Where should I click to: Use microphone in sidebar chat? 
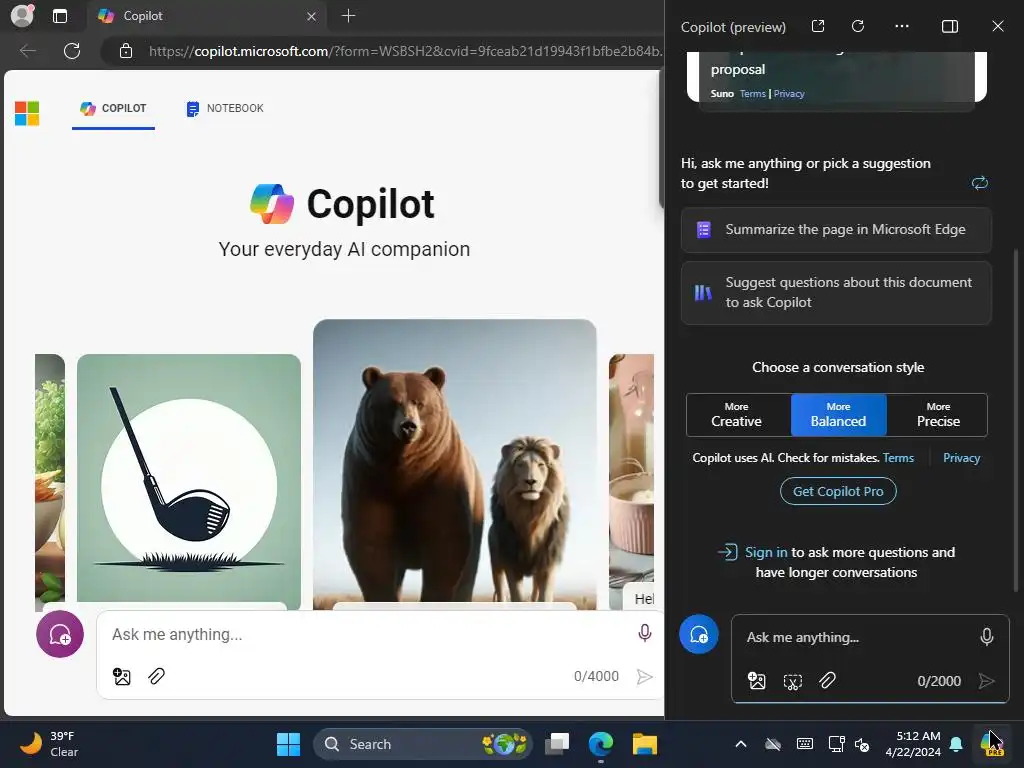pyautogui.click(x=987, y=637)
